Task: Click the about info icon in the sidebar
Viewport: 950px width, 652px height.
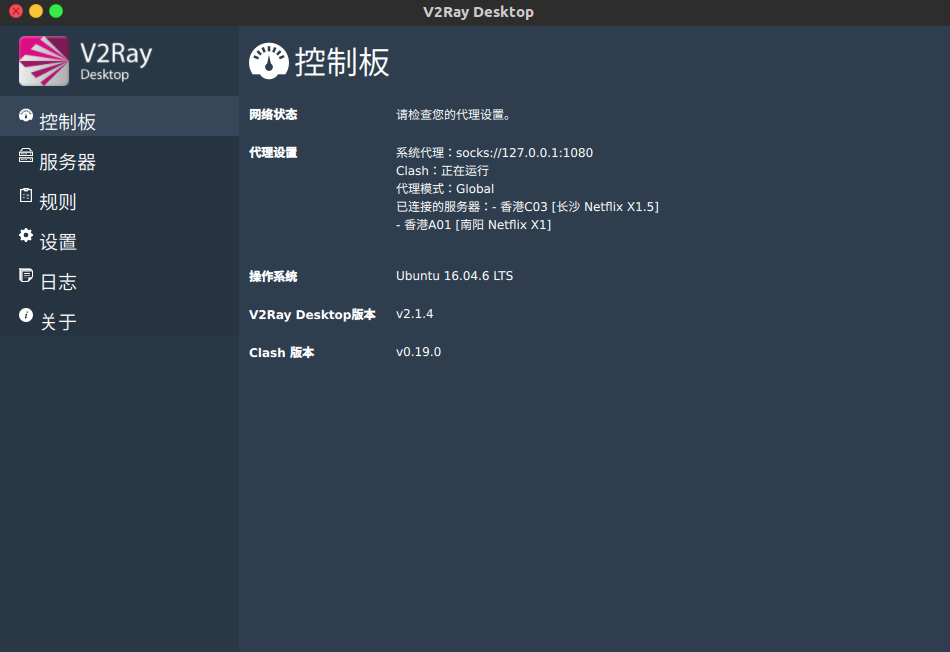Action: [25, 315]
